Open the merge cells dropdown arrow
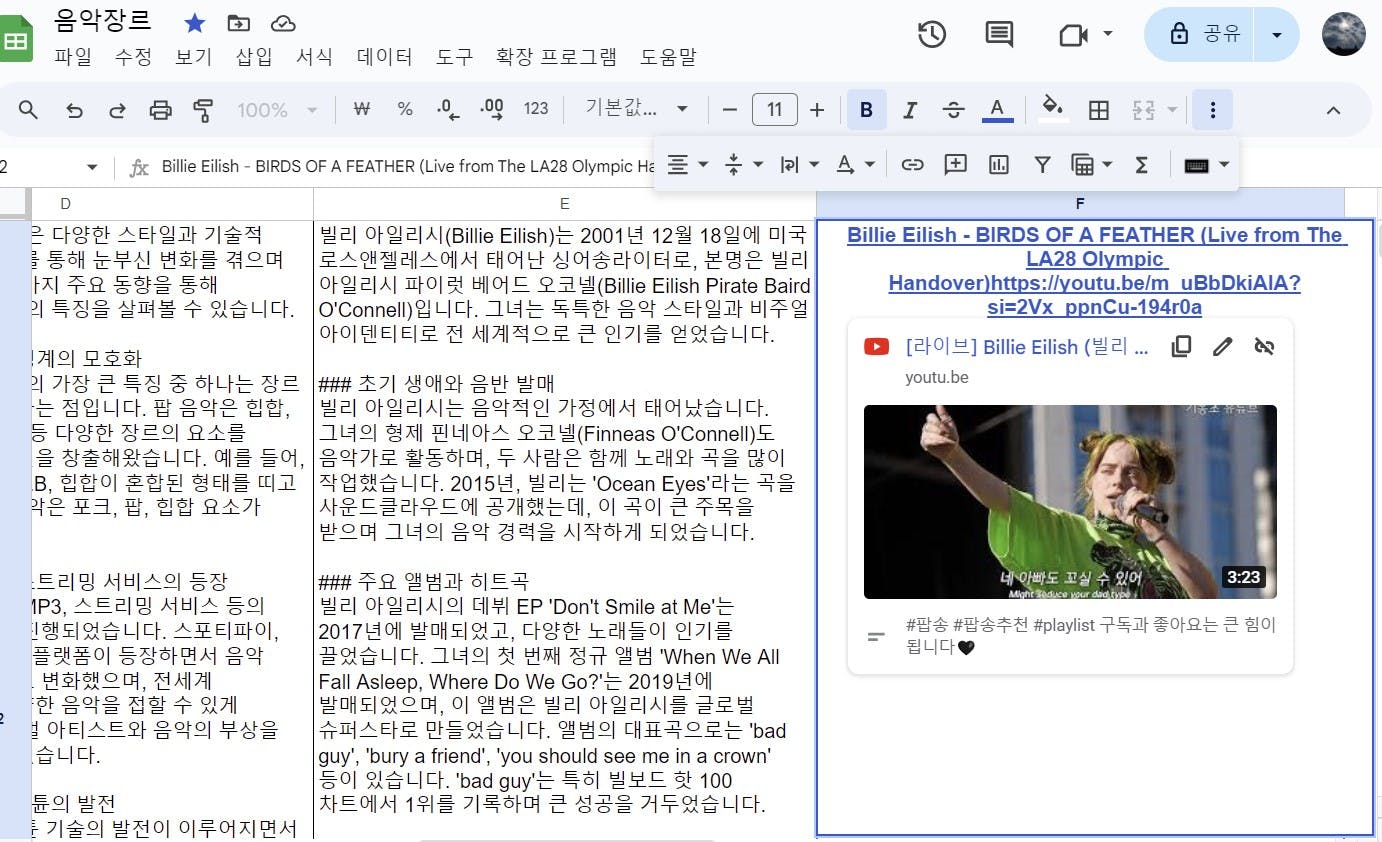 1172,110
